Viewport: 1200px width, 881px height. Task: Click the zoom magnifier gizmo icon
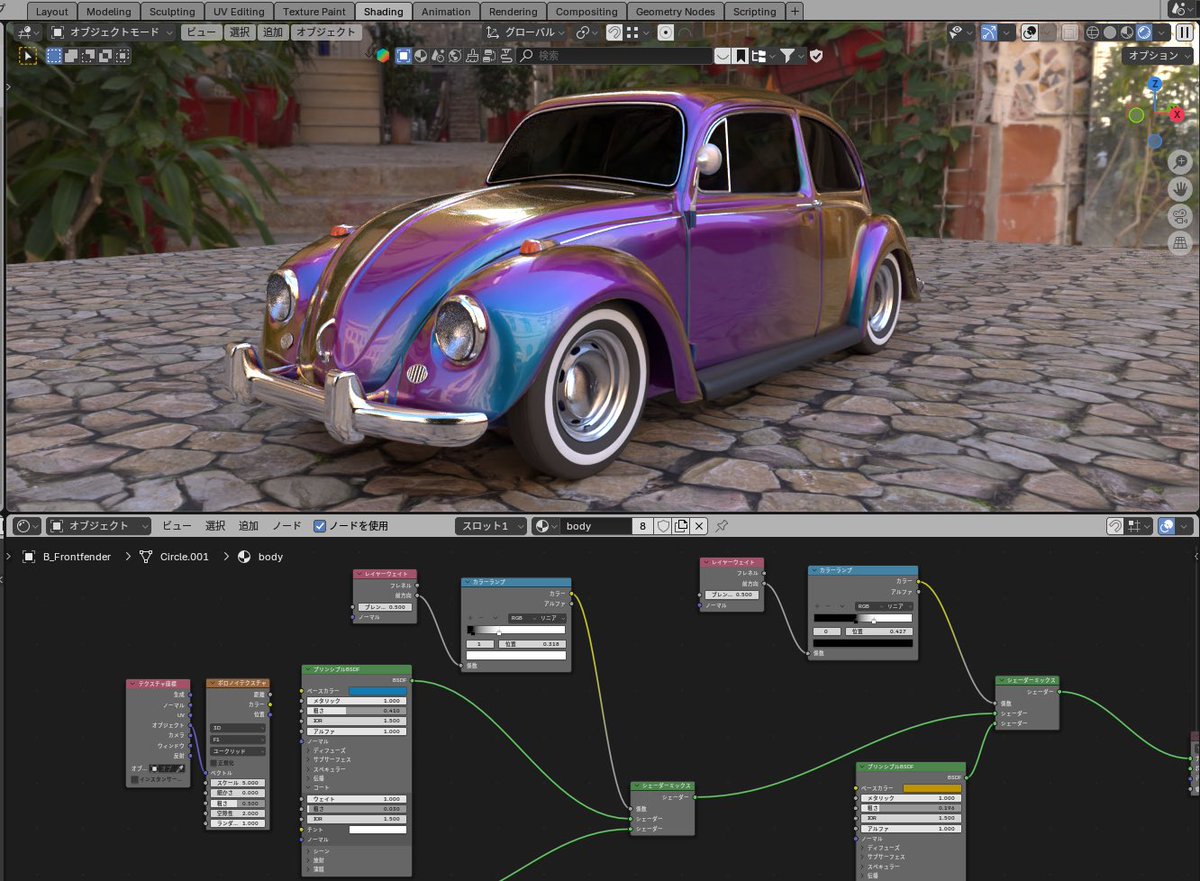point(1181,161)
